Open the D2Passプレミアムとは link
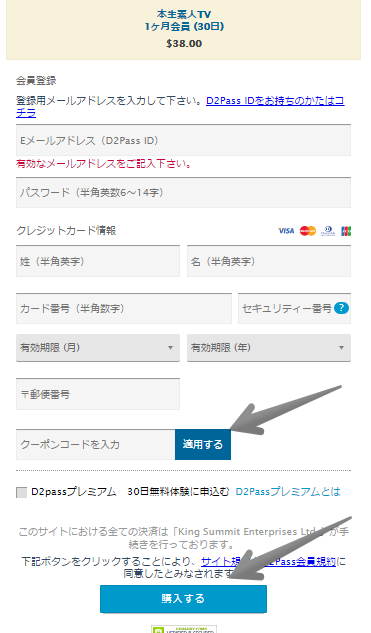The height and width of the screenshot is (633, 371). 288,492
